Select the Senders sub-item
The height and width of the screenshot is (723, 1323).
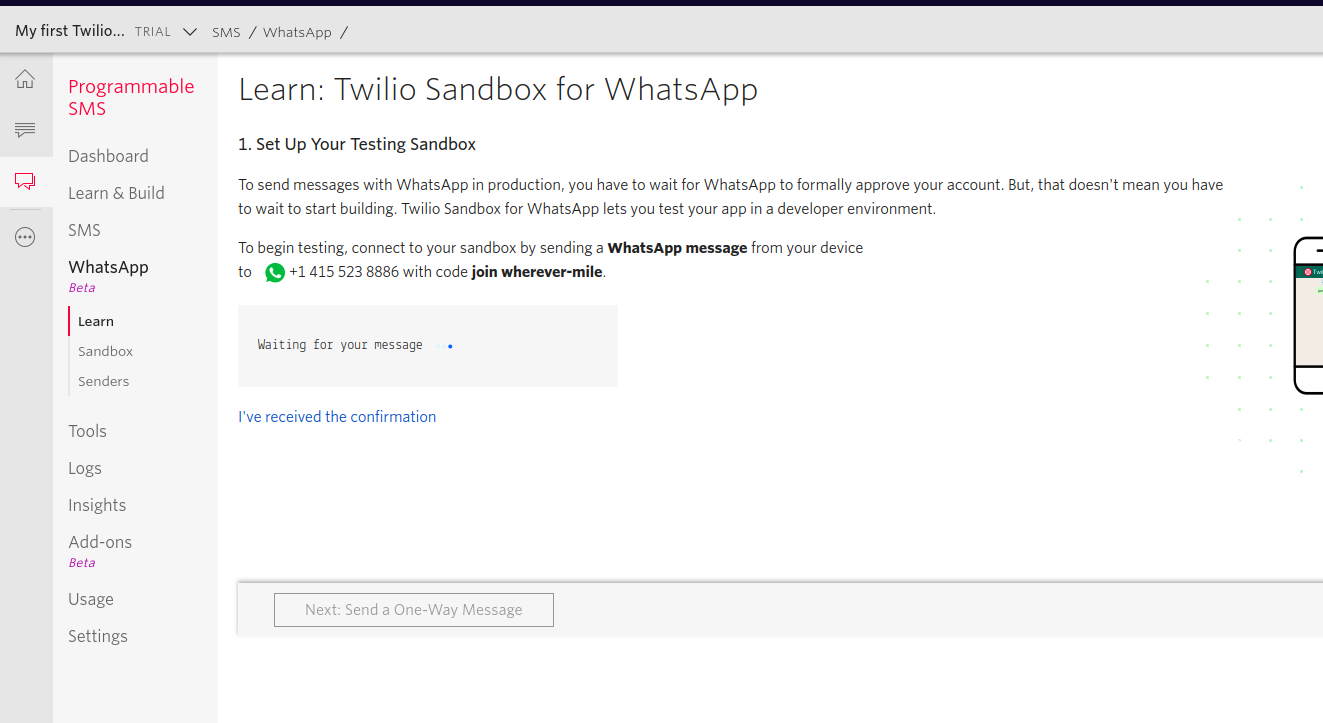point(103,381)
